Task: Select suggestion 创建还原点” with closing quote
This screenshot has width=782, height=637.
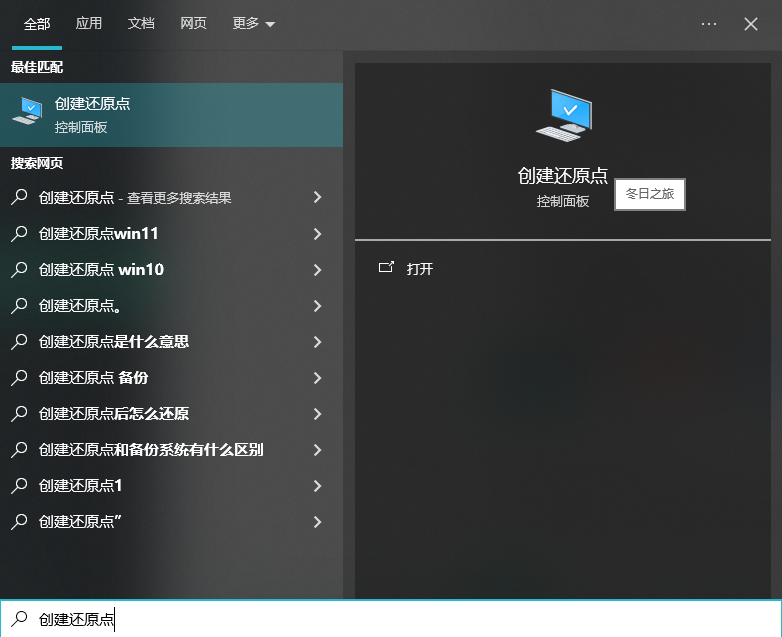Action: [x=172, y=522]
